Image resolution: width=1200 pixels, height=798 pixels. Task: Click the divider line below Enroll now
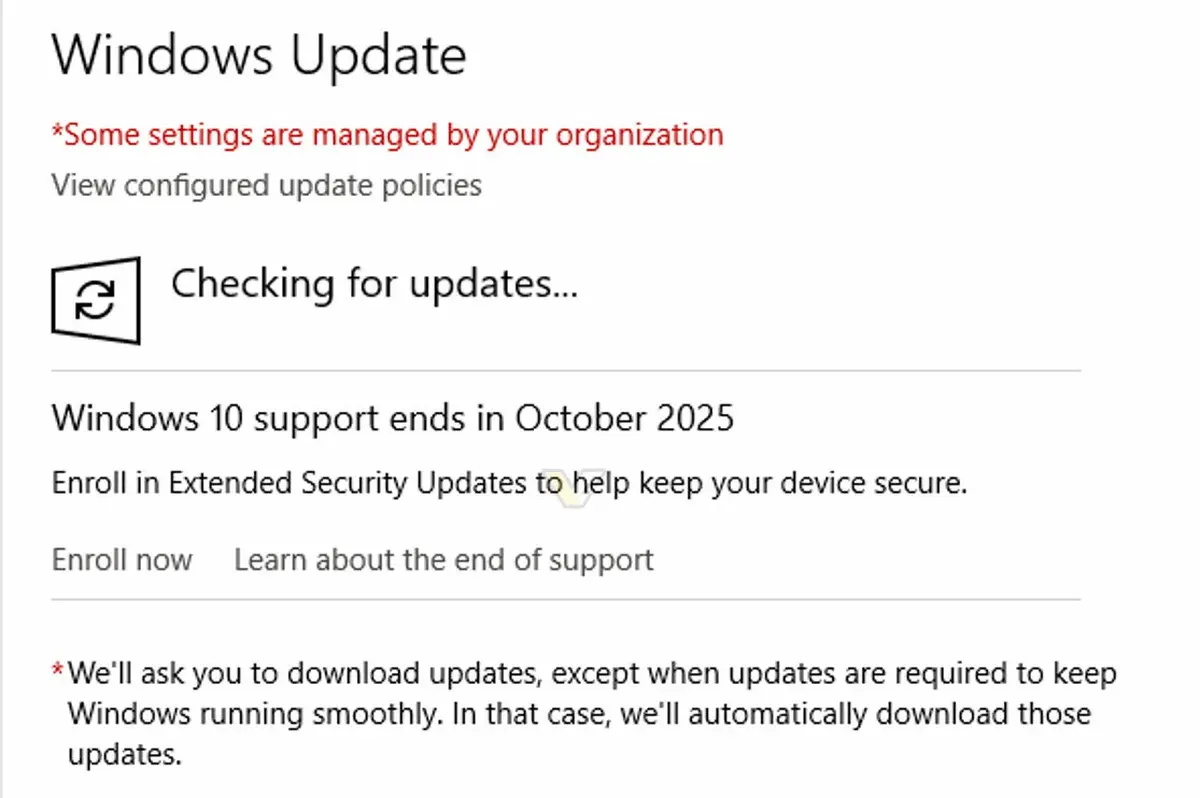(565, 600)
